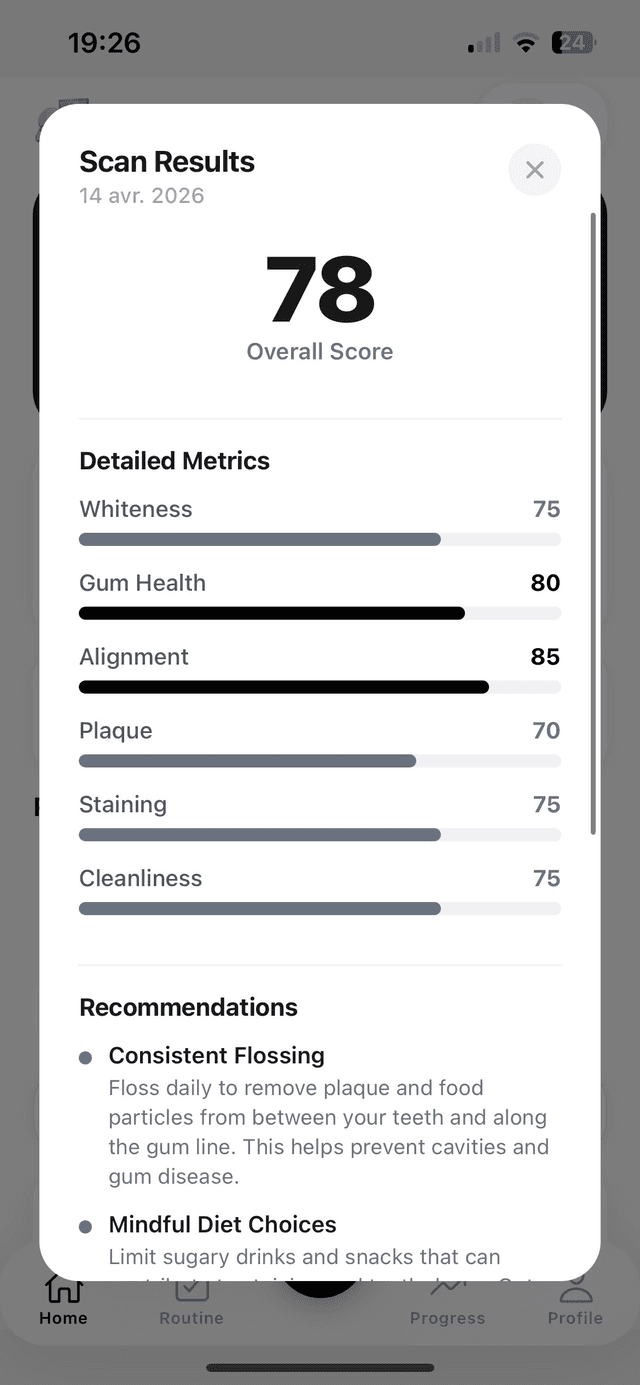The image size is (640, 1385).
Task: Tap the bullet beside Mindful Diet Choices
Action: [85, 1226]
